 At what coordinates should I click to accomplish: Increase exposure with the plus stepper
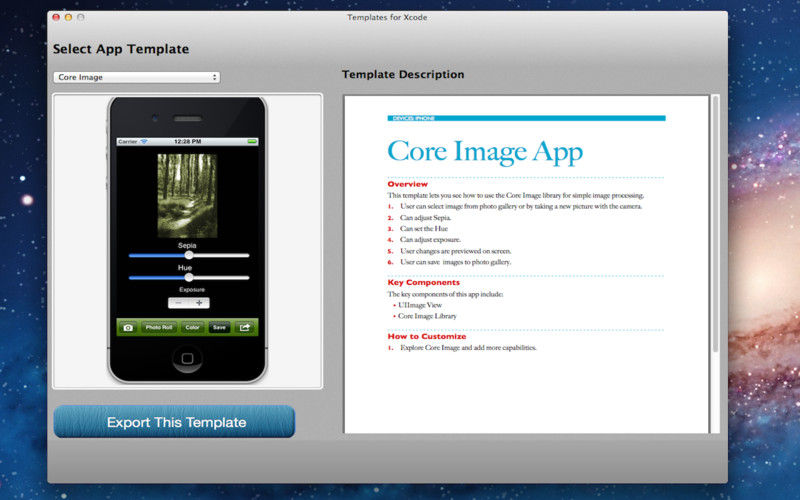(x=199, y=303)
